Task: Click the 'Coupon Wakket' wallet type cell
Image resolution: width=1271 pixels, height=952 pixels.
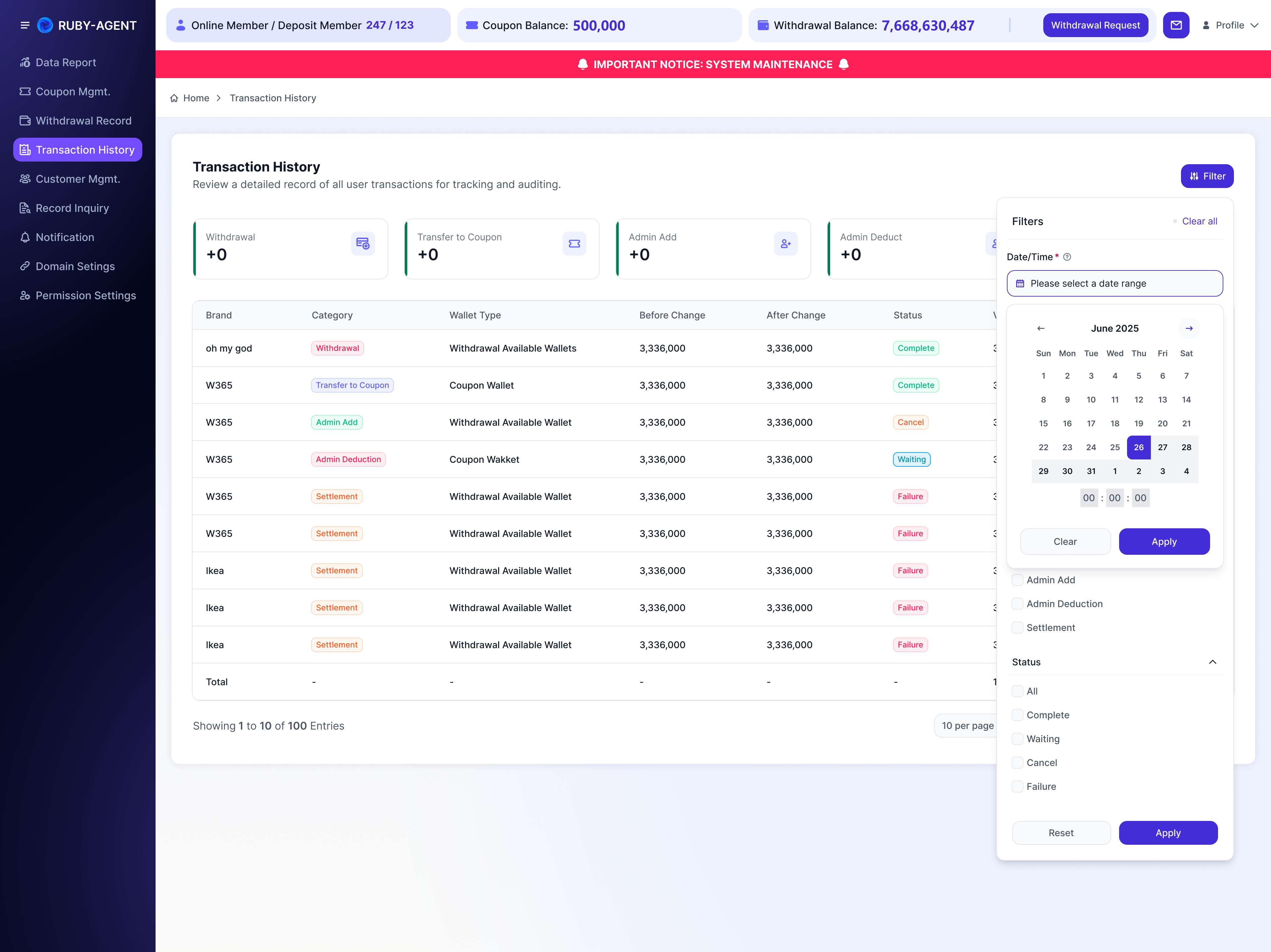Action: [484, 459]
